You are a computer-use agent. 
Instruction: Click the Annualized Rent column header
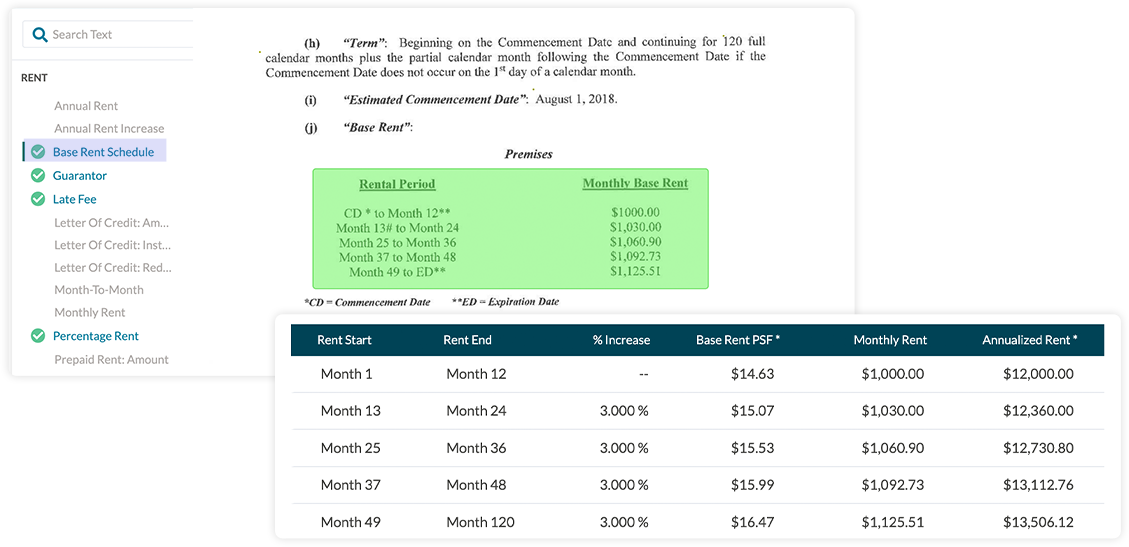pos(1030,340)
